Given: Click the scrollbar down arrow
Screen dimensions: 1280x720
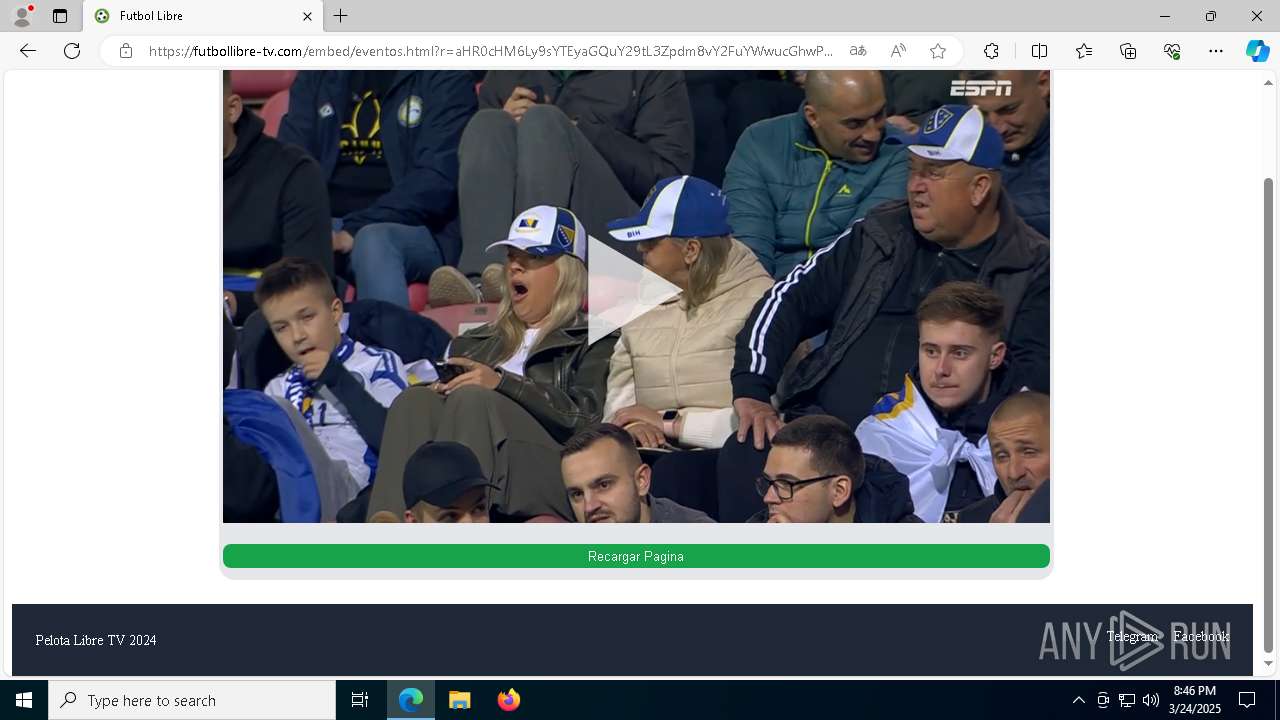Looking at the screenshot, I should coord(1269,663).
